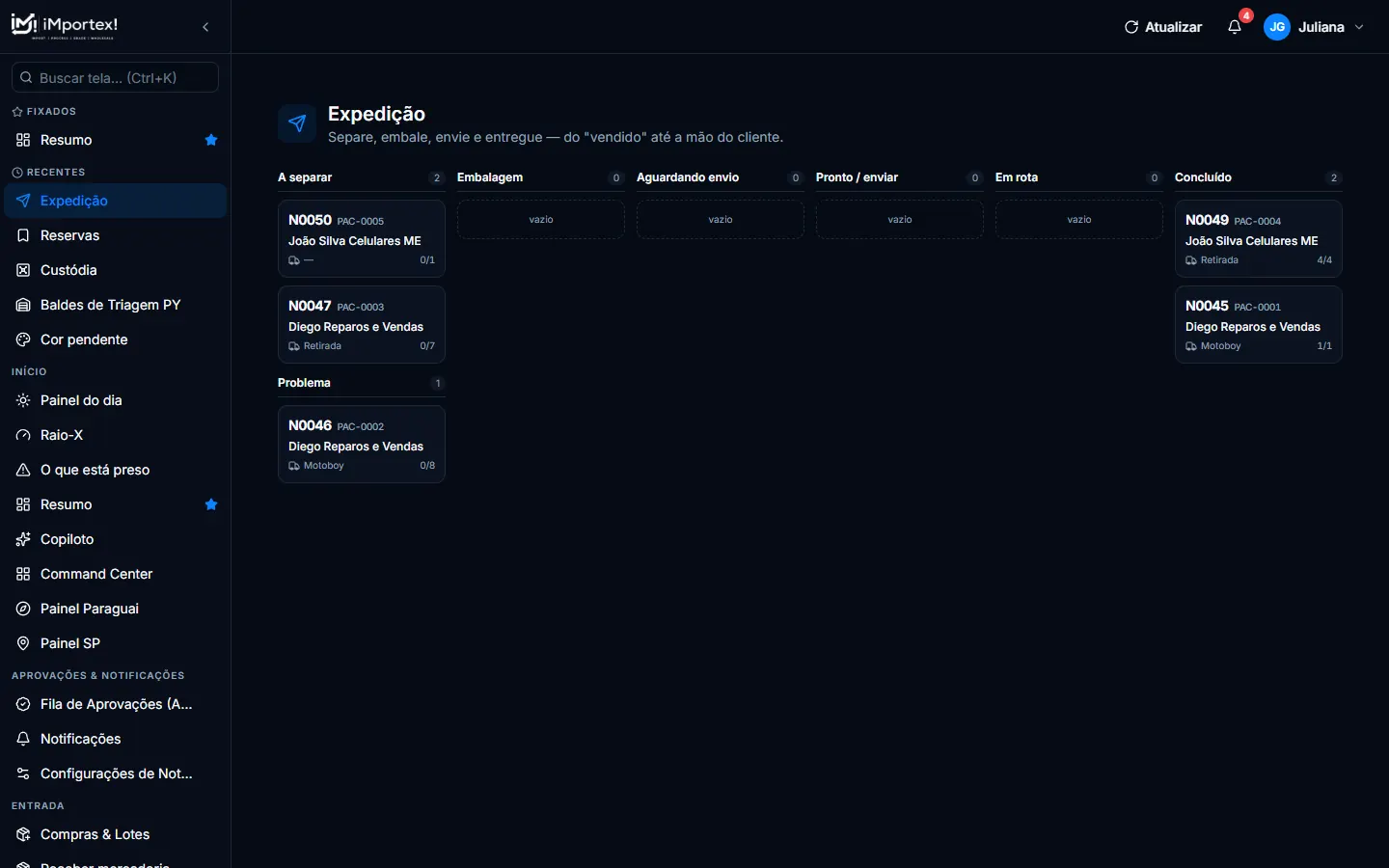Collapse the sidebar with the chevron arrow
Viewport: 1389px width, 868px height.
pyautogui.click(x=205, y=27)
